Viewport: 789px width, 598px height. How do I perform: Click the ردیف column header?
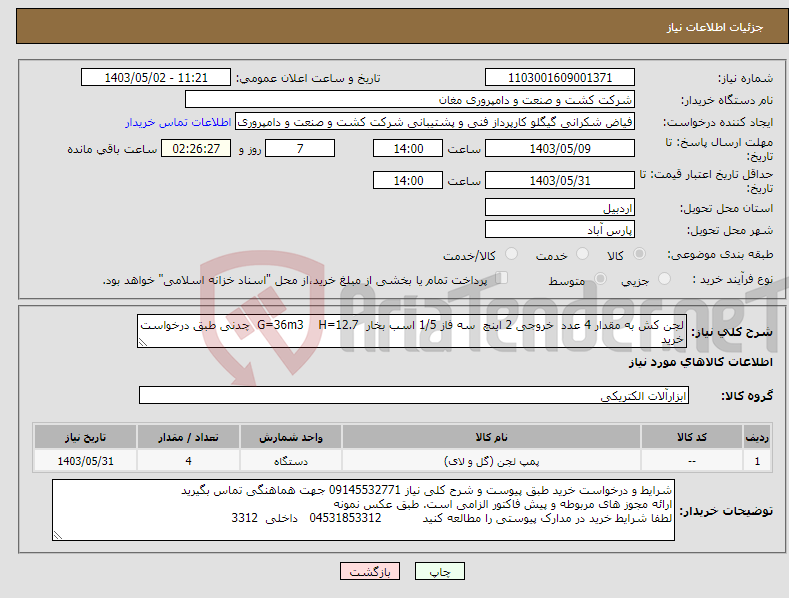[757, 437]
